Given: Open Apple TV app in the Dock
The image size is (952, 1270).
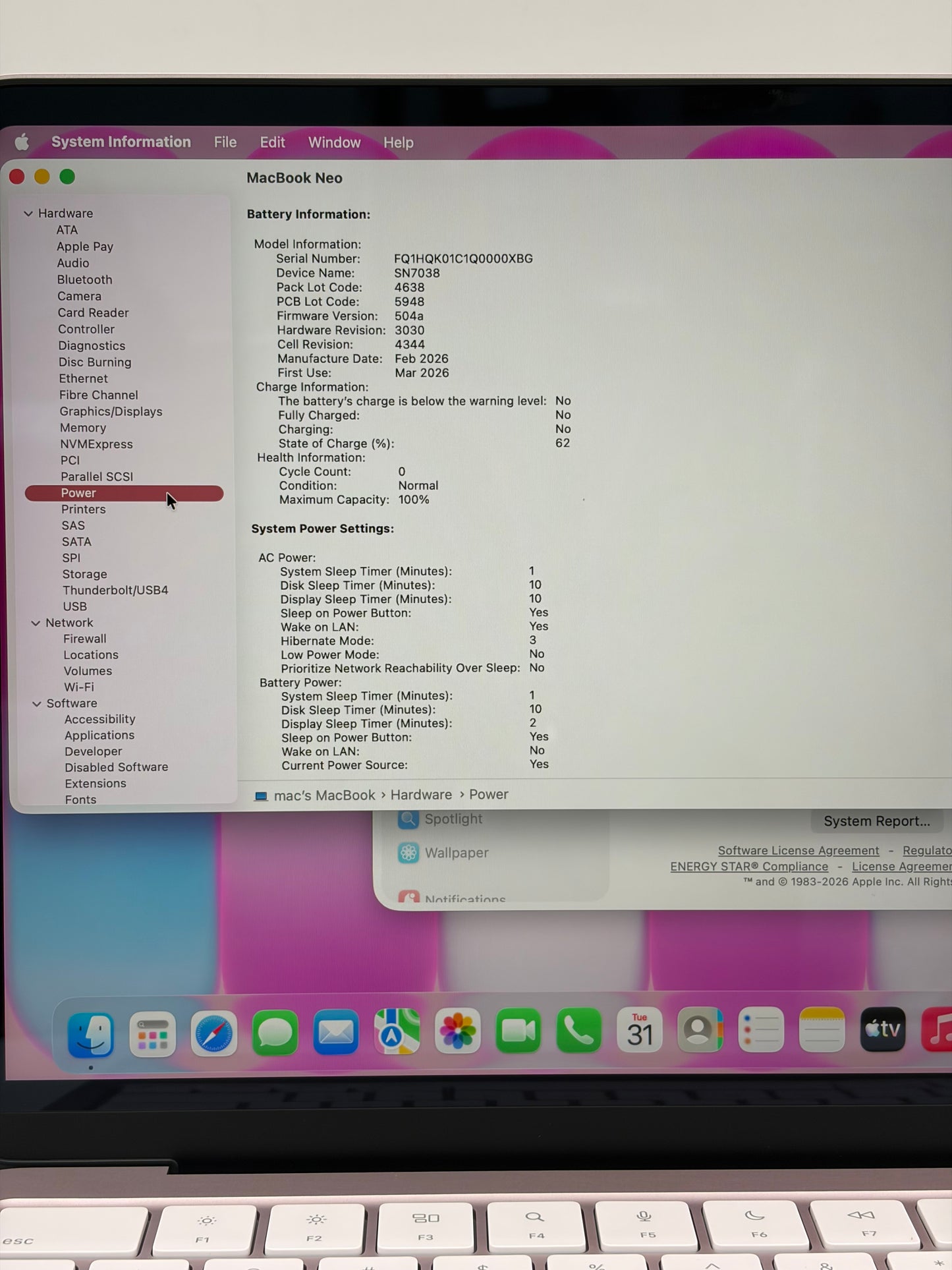Looking at the screenshot, I should click(x=883, y=1029).
